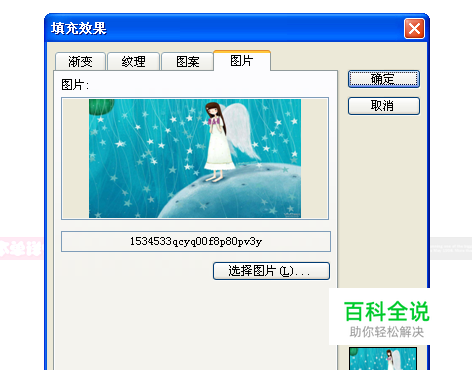Cancel the dialog with 取消

(x=384, y=106)
